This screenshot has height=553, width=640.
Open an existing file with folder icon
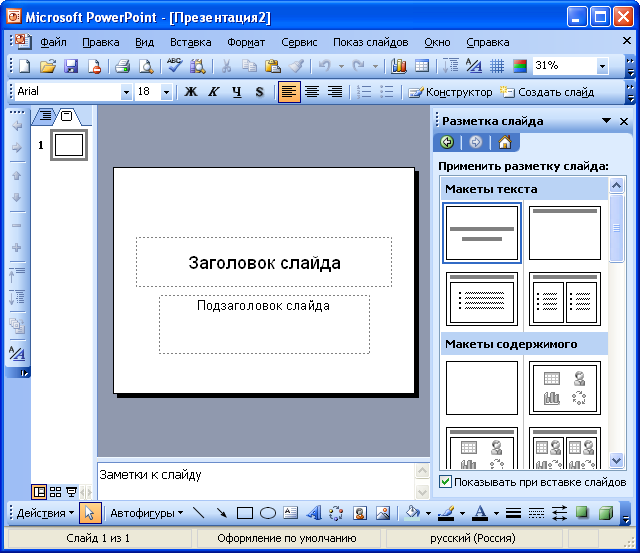coord(48,66)
